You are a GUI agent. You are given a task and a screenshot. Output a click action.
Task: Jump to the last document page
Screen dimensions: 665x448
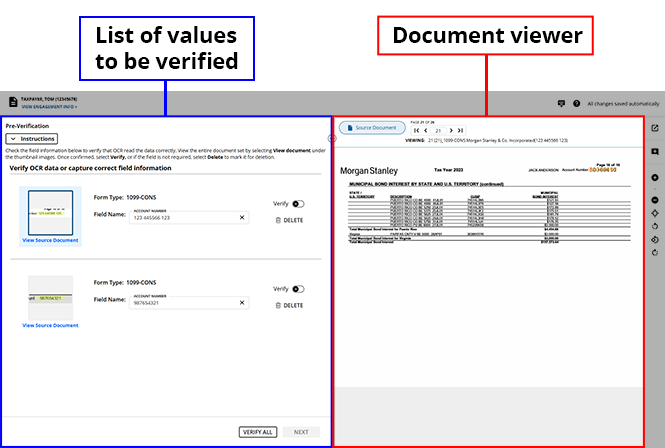pos(460,131)
